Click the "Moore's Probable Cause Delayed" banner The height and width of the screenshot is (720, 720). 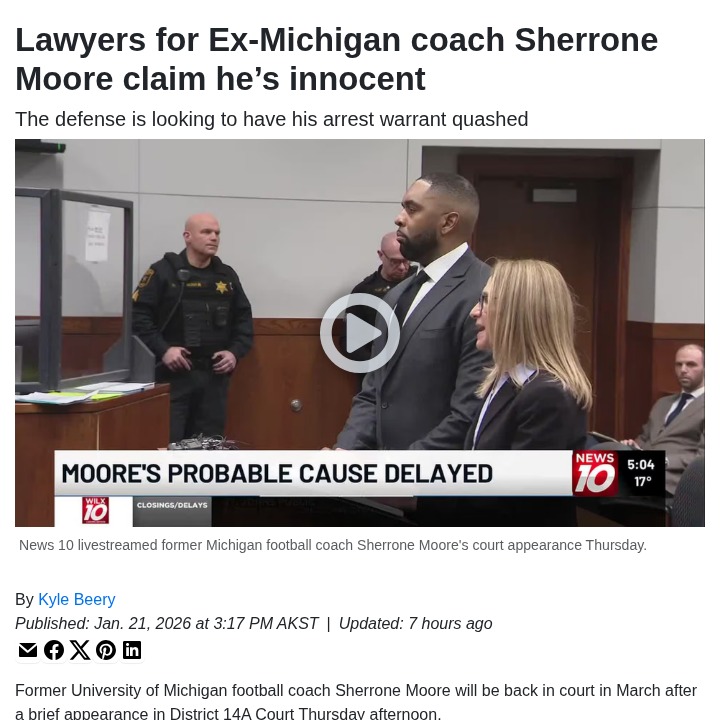click(x=313, y=473)
